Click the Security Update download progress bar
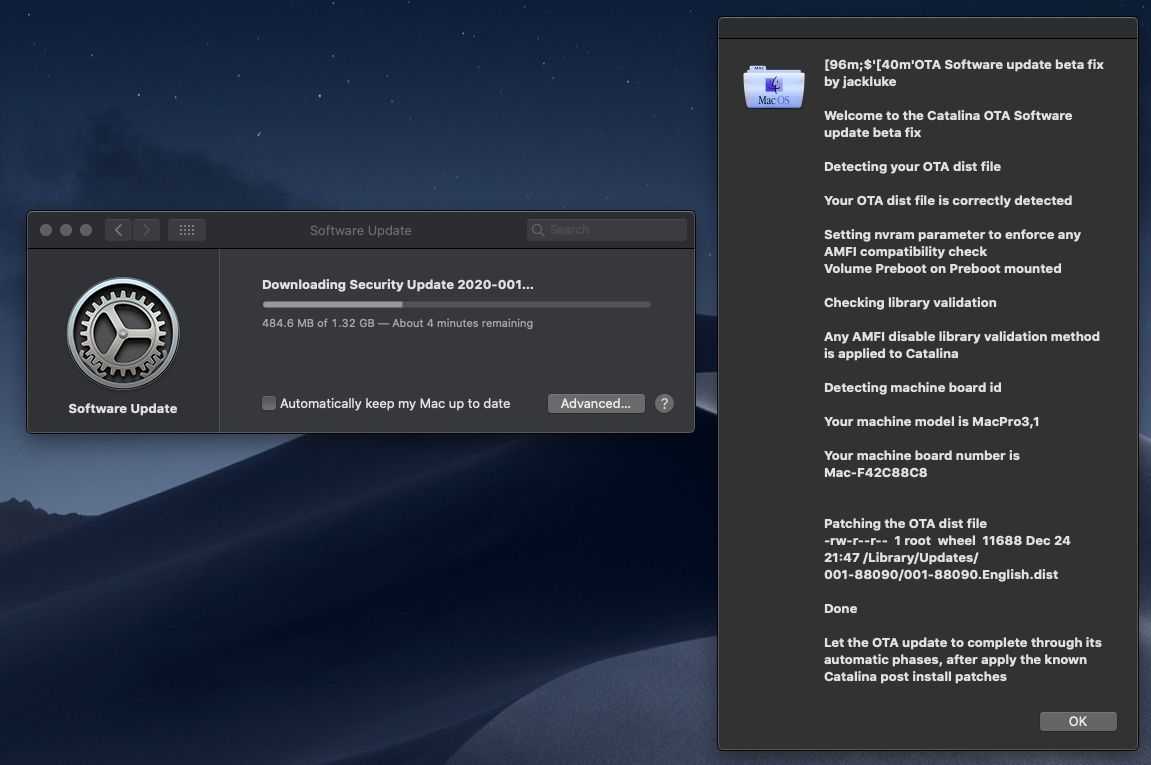The image size is (1151, 765). (x=456, y=304)
